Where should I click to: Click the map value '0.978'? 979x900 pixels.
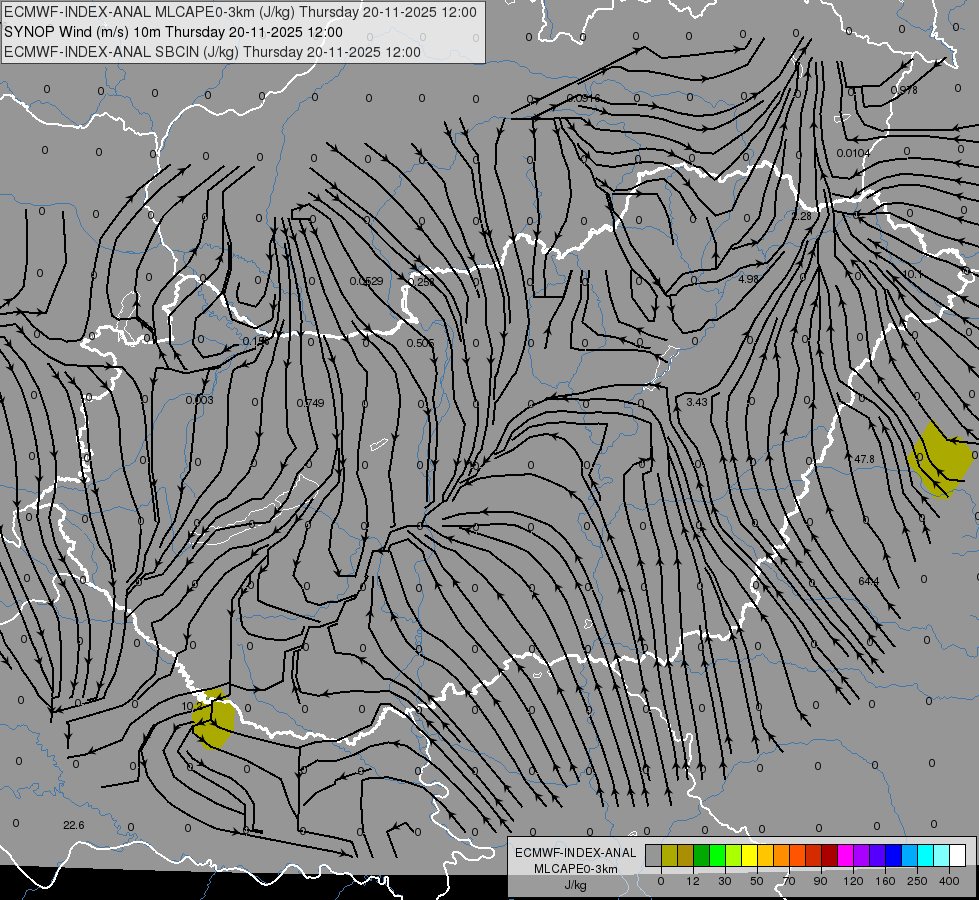(x=904, y=90)
